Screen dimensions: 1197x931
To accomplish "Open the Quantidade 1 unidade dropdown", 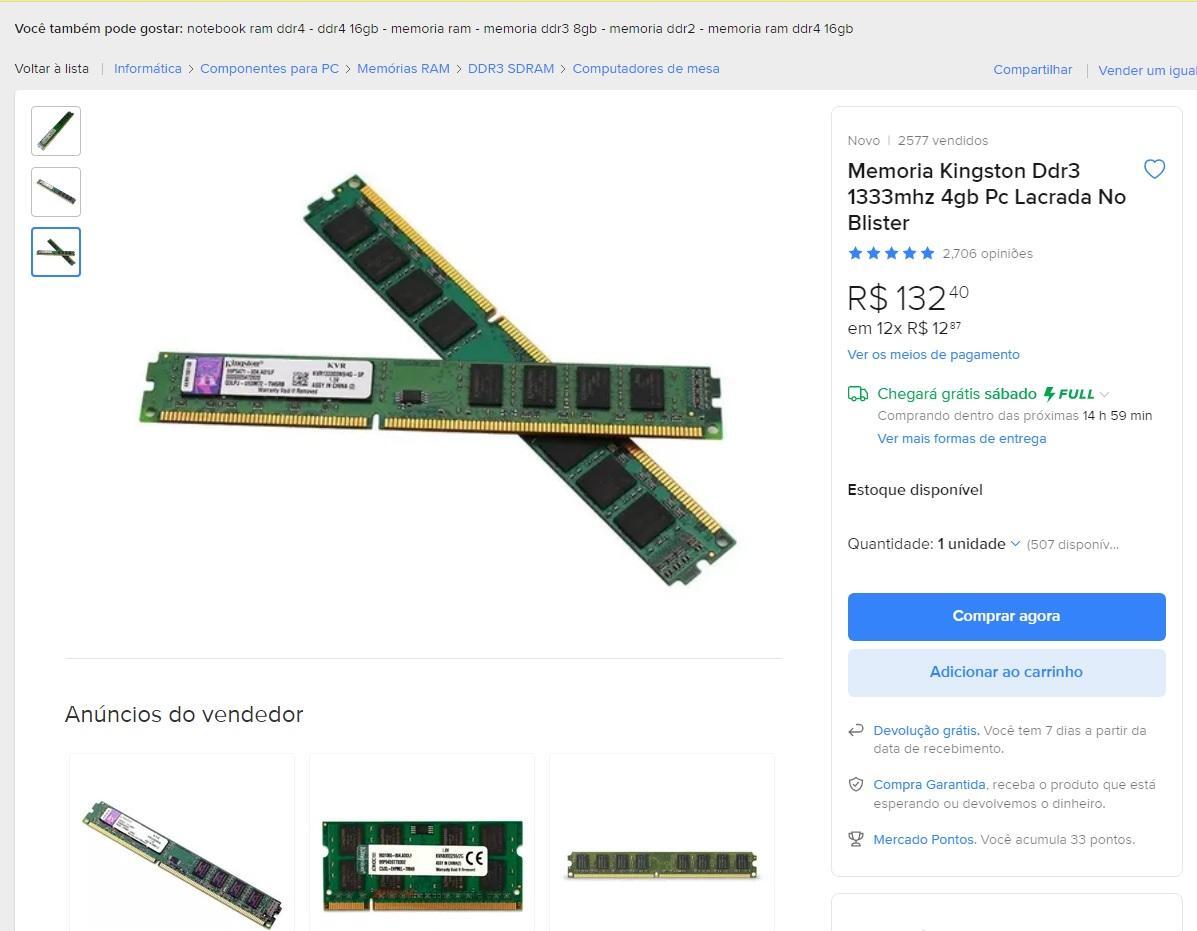I will coord(979,544).
